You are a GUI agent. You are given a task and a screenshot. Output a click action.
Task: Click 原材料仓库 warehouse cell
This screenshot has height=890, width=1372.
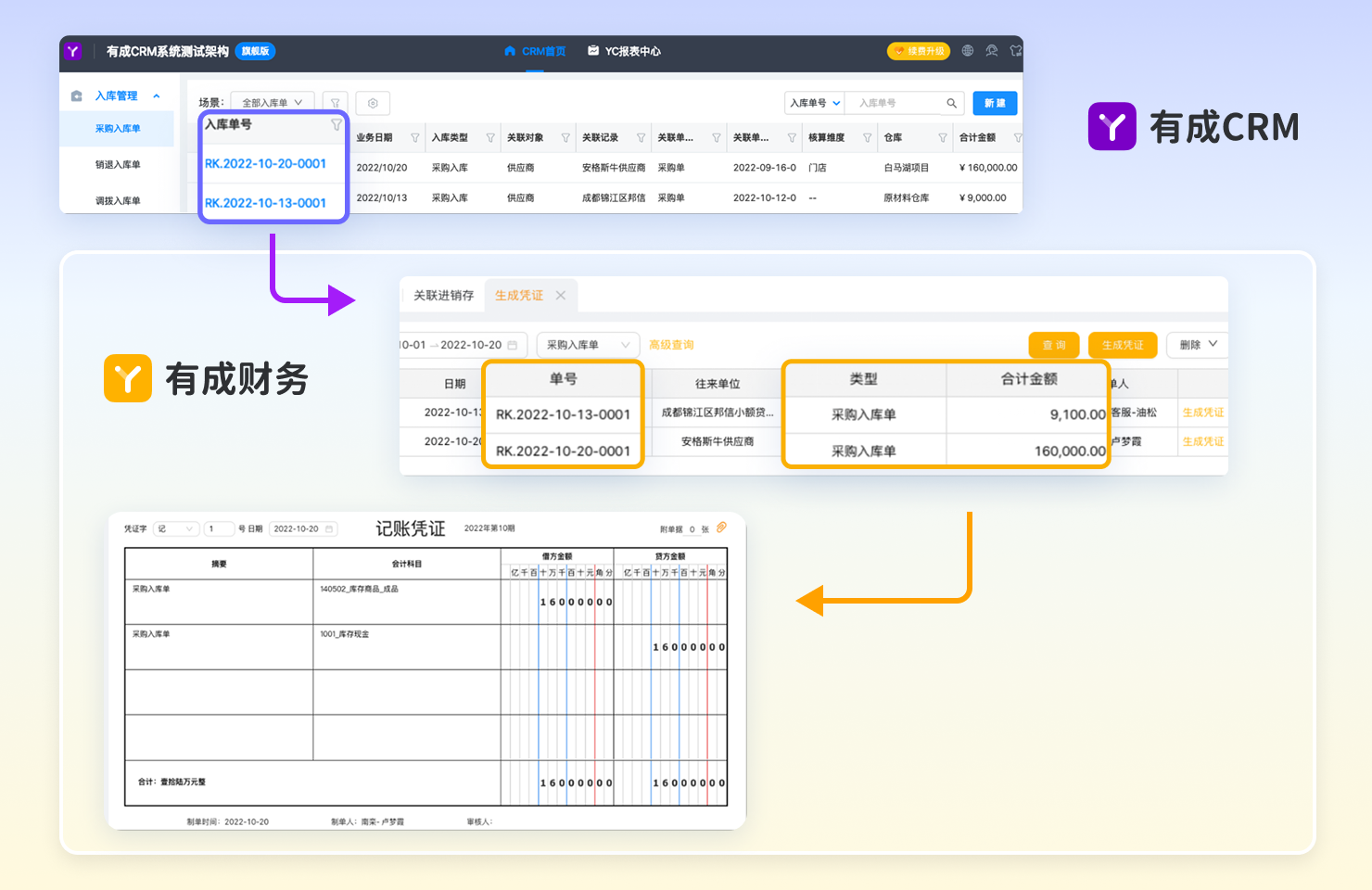pos(906,197)
